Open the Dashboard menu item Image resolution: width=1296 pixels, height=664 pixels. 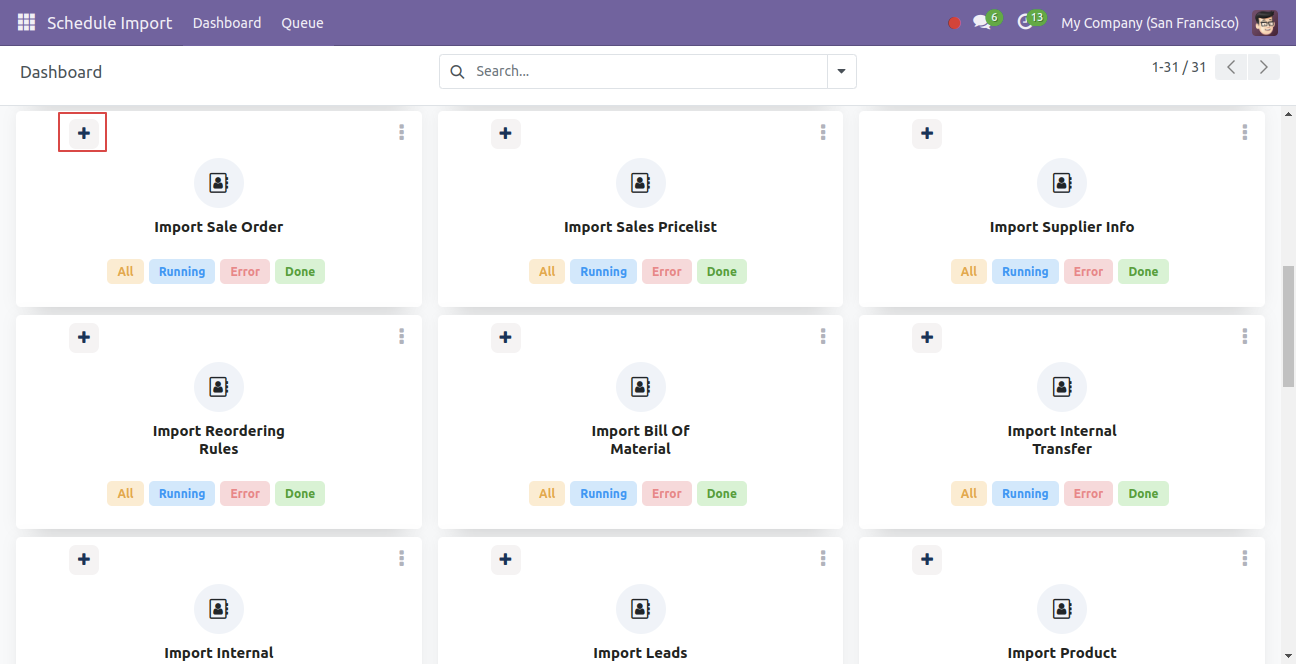227,22
